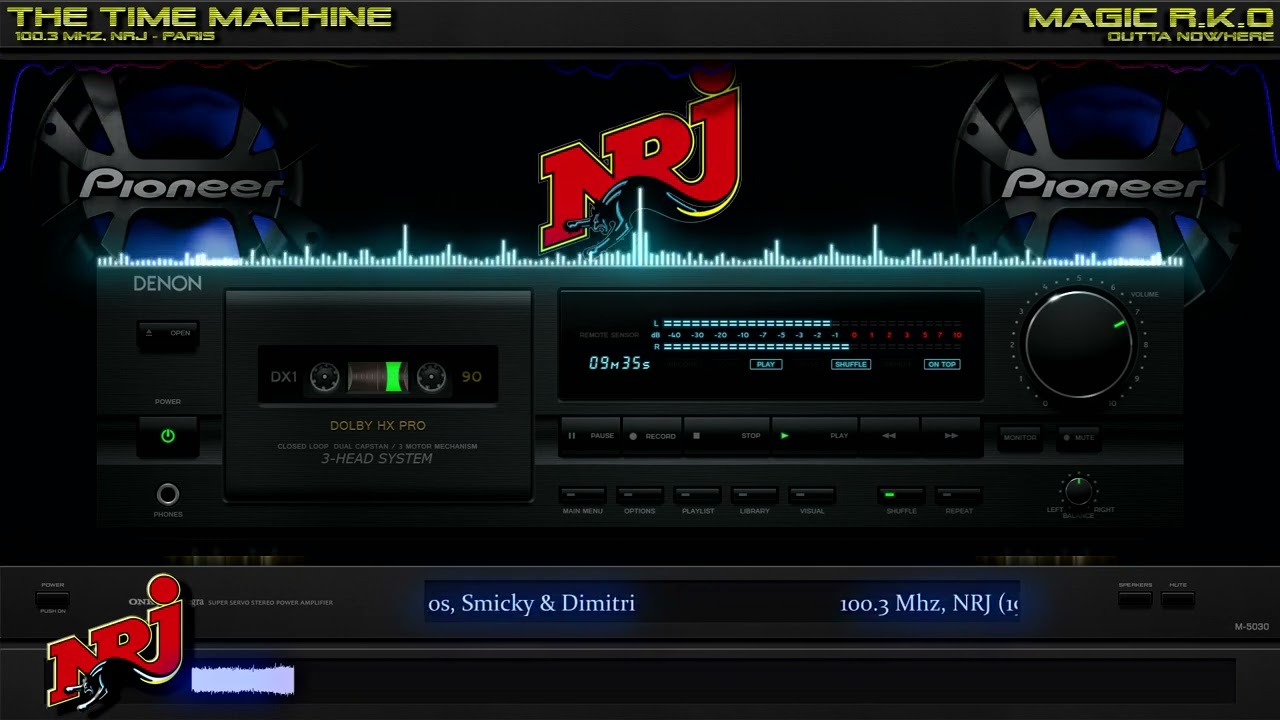This screenshot has width=1280, height=720.
Task: Click the DENON brand label
Action: pyautogui.click(x=167, y=284)
